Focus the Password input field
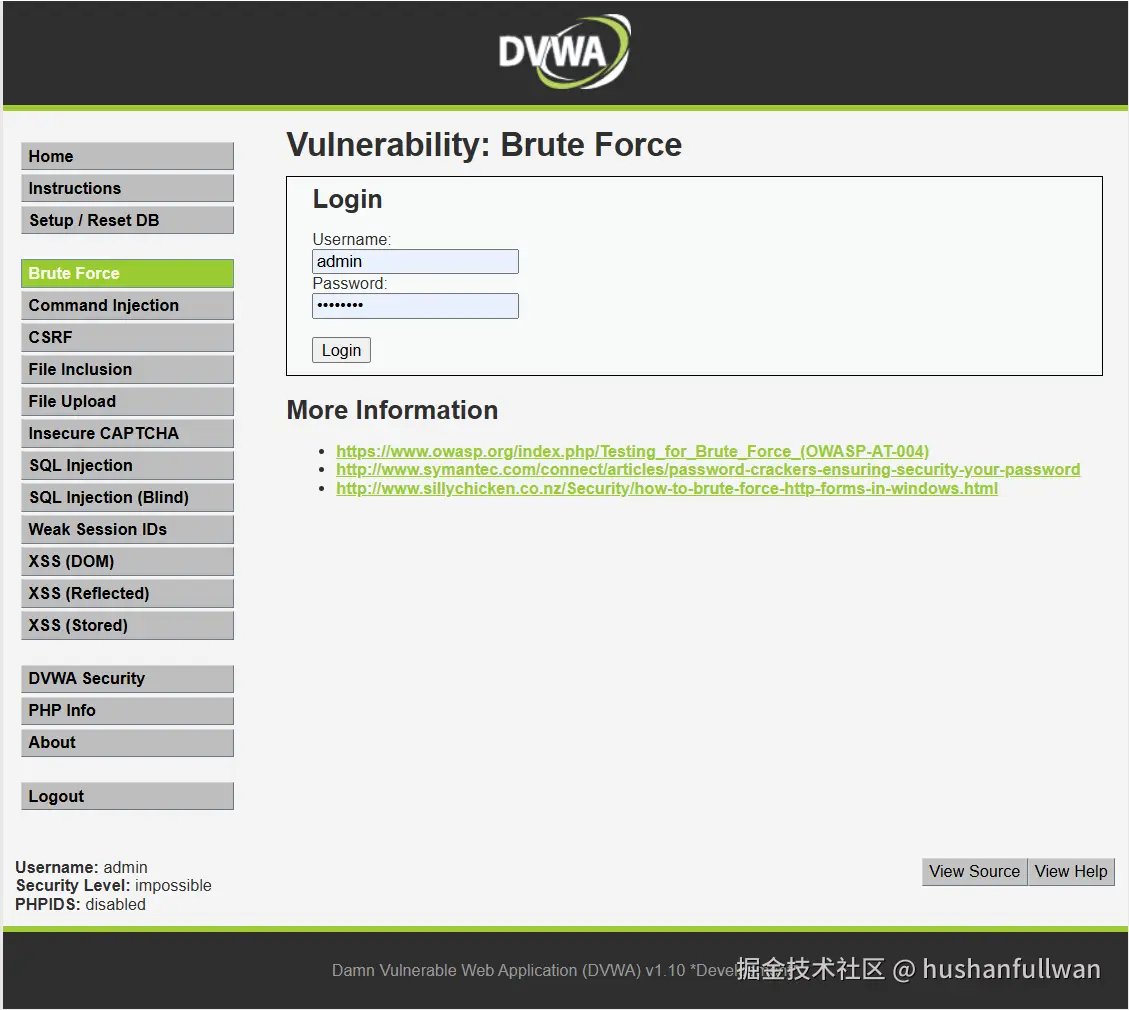Viewport: 1129px width, 1010px height. click(x=415, y=305)
